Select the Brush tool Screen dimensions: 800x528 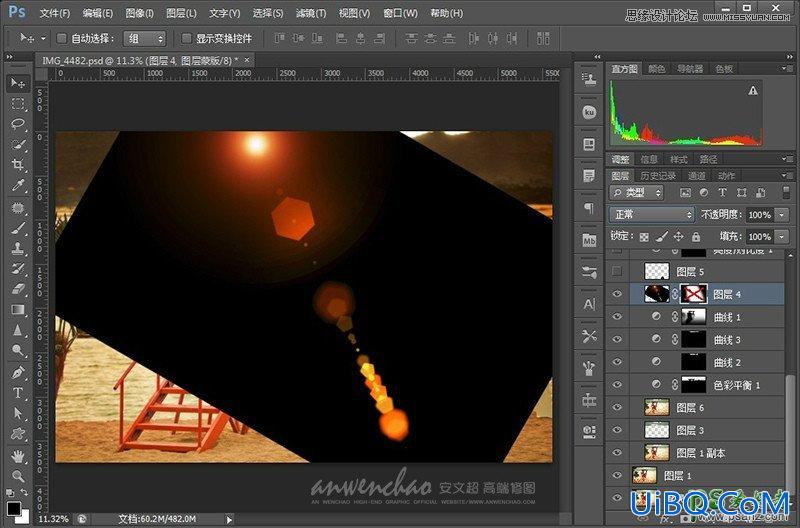[x=18, y=228]
